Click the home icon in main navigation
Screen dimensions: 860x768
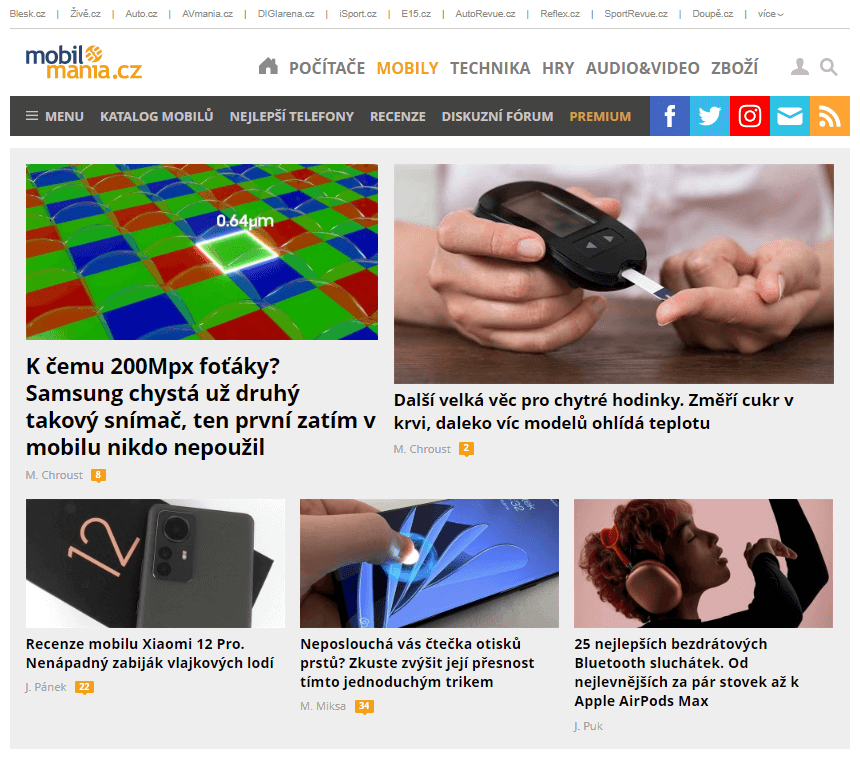click(268, 66)
